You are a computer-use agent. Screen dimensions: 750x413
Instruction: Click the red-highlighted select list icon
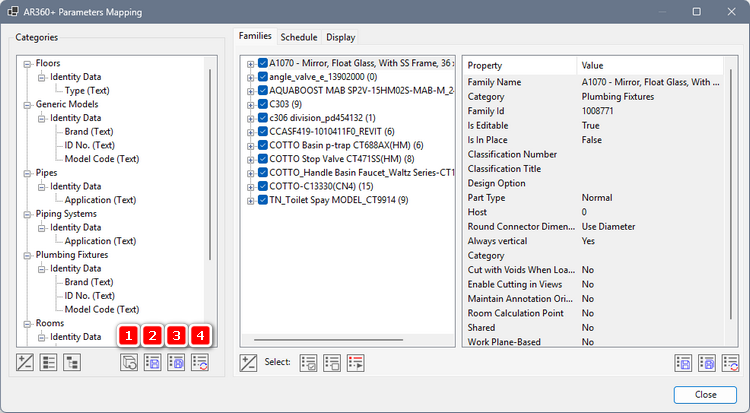(355, 363)
